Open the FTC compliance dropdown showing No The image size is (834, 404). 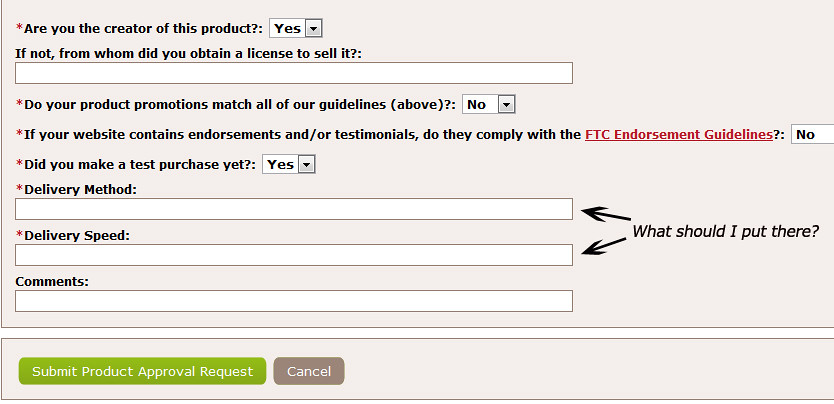(811, 134)
